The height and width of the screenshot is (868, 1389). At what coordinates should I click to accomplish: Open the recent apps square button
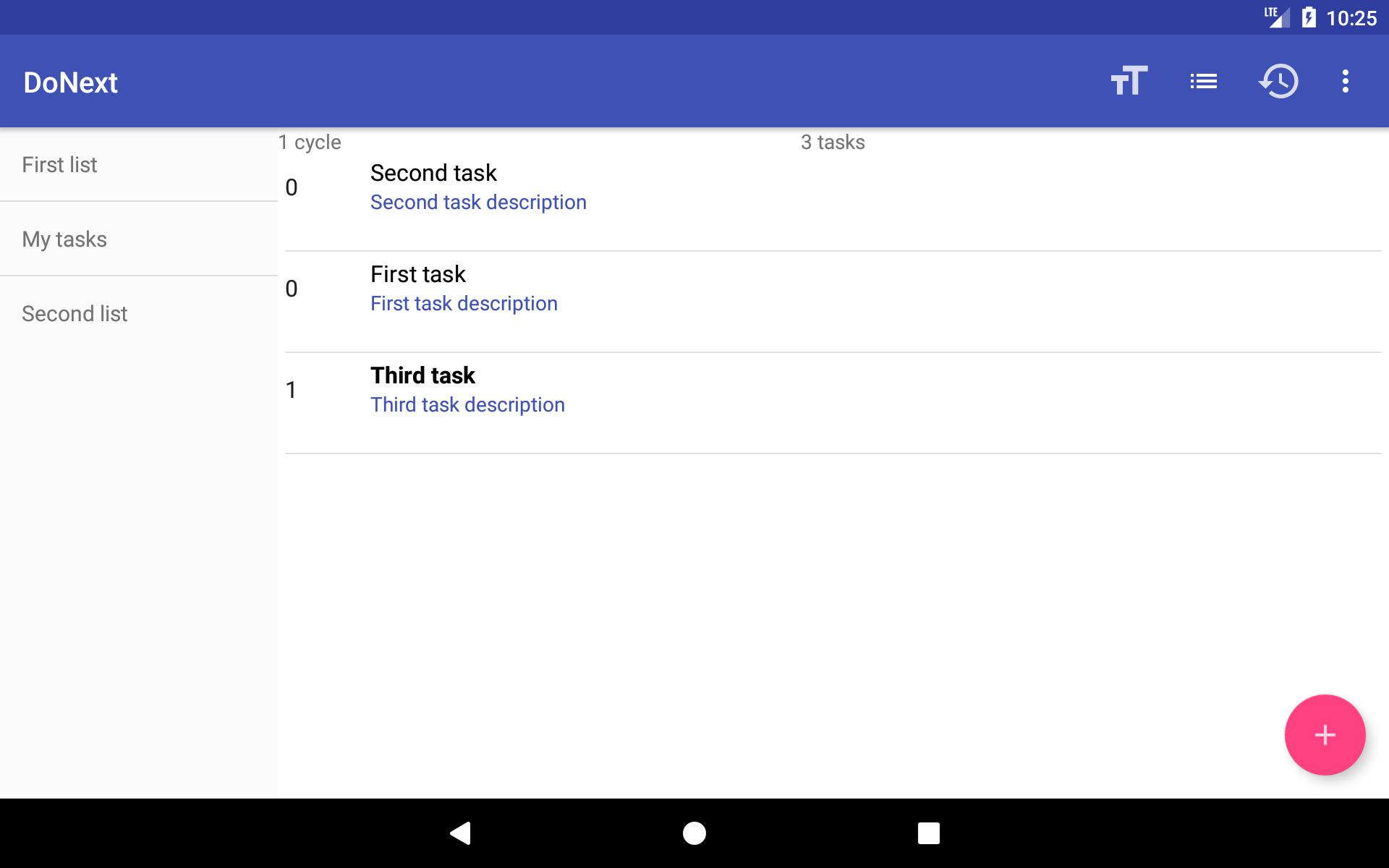coord(928,833)
